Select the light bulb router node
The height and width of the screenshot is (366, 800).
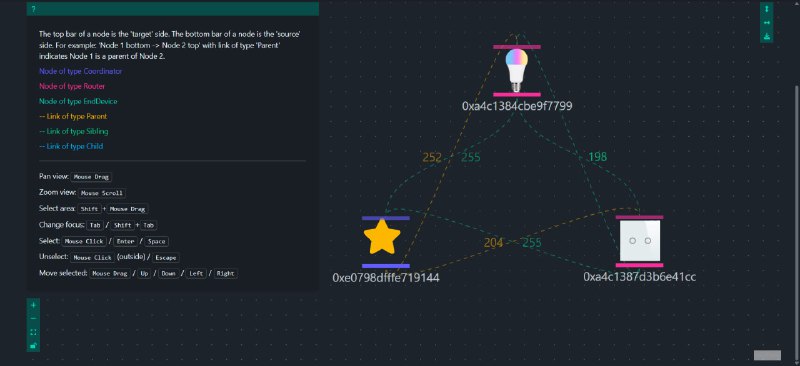pos(517,70)
